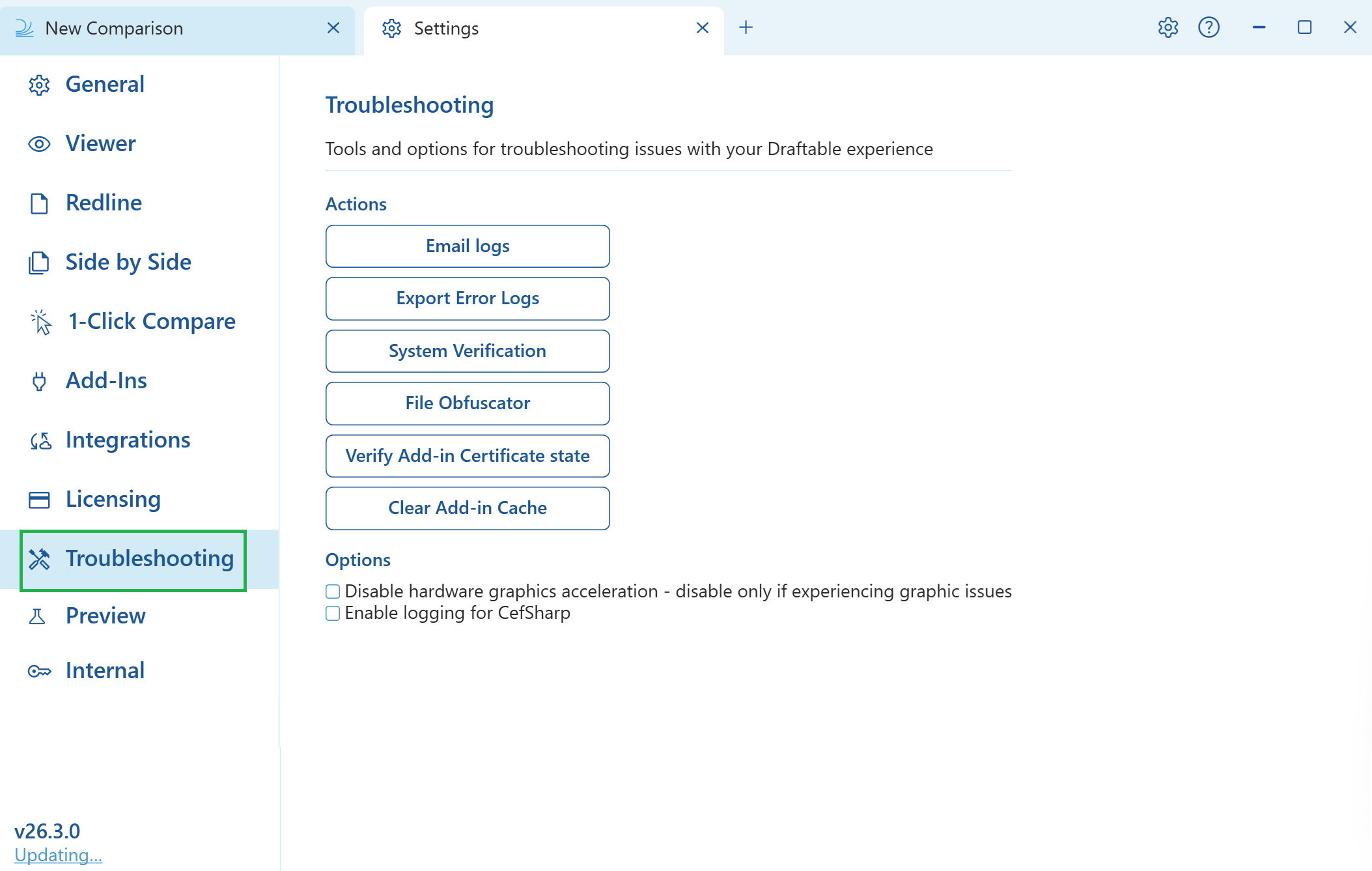
Task: Open Preview via the flask icon
Action: 38,616
